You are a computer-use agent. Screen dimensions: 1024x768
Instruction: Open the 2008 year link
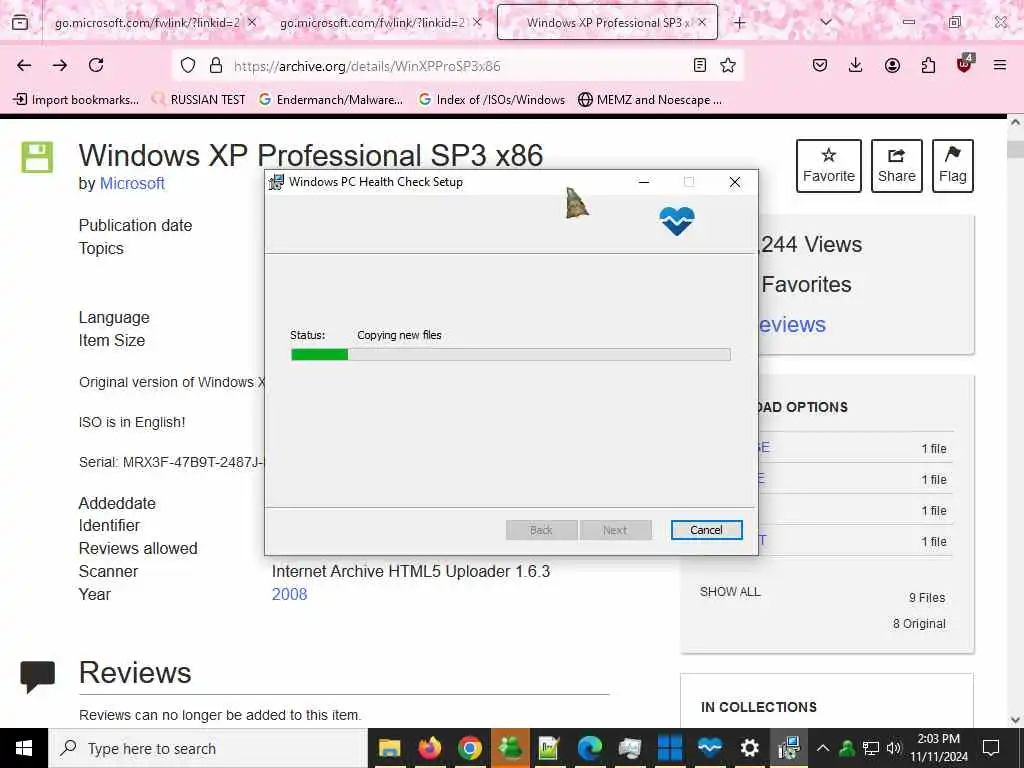289,594
